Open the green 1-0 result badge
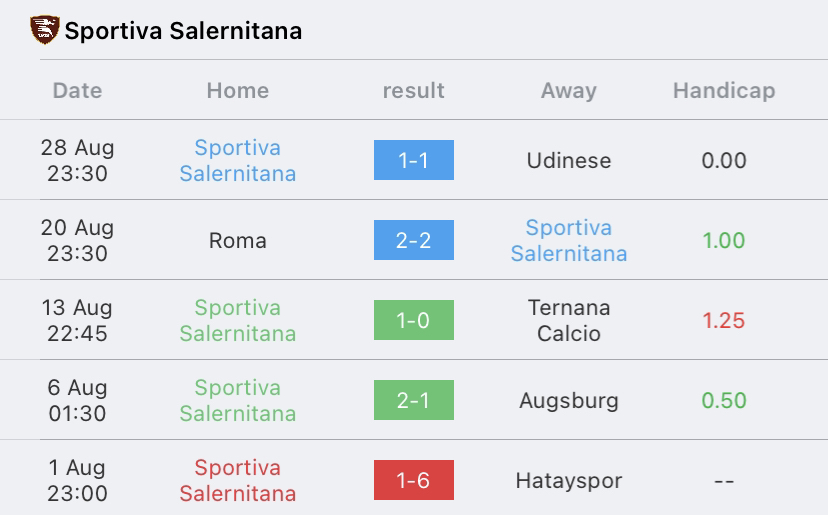Screen dimensions: 828x515 413,320
